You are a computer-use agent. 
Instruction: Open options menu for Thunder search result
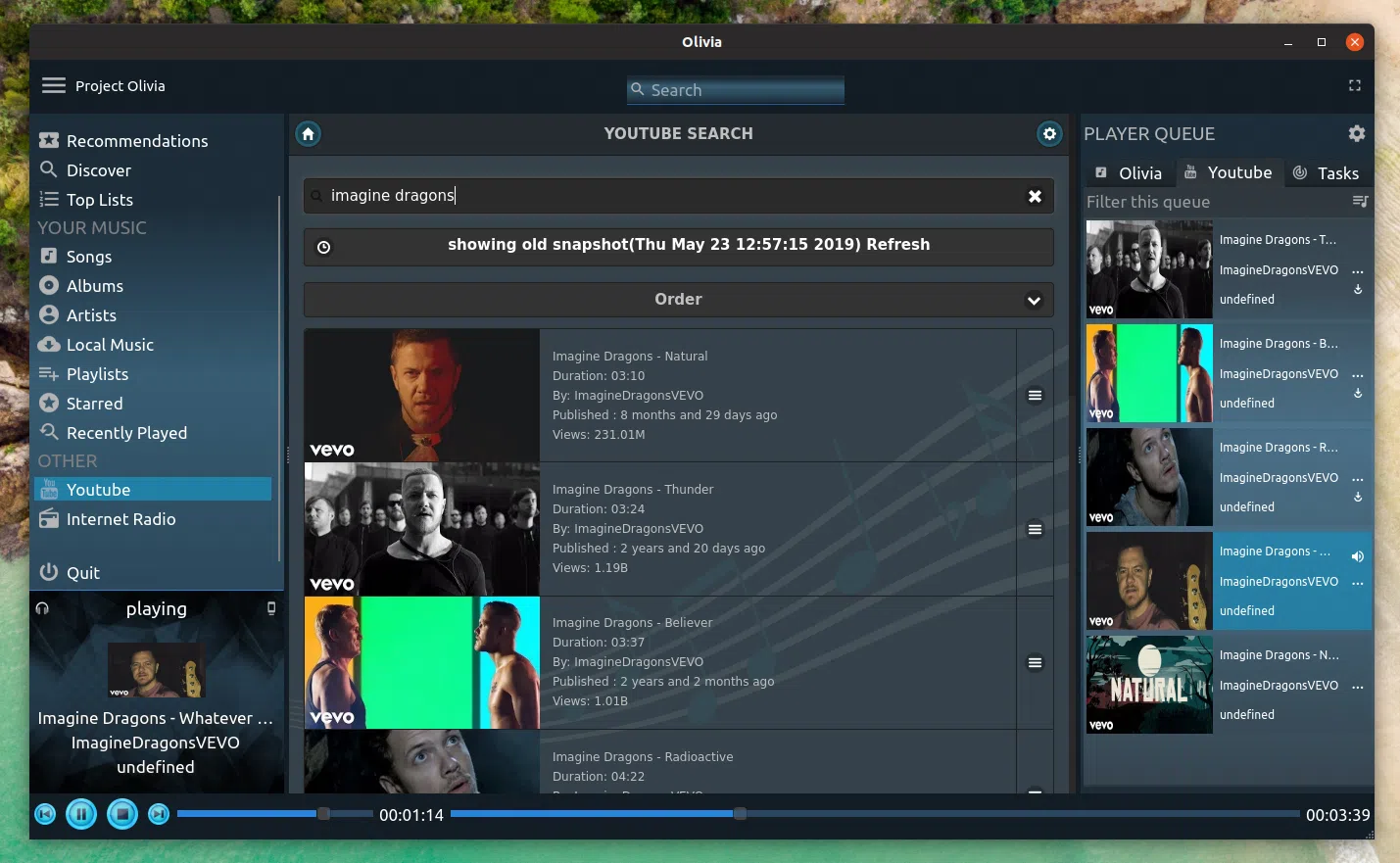tap(1035, 529)
